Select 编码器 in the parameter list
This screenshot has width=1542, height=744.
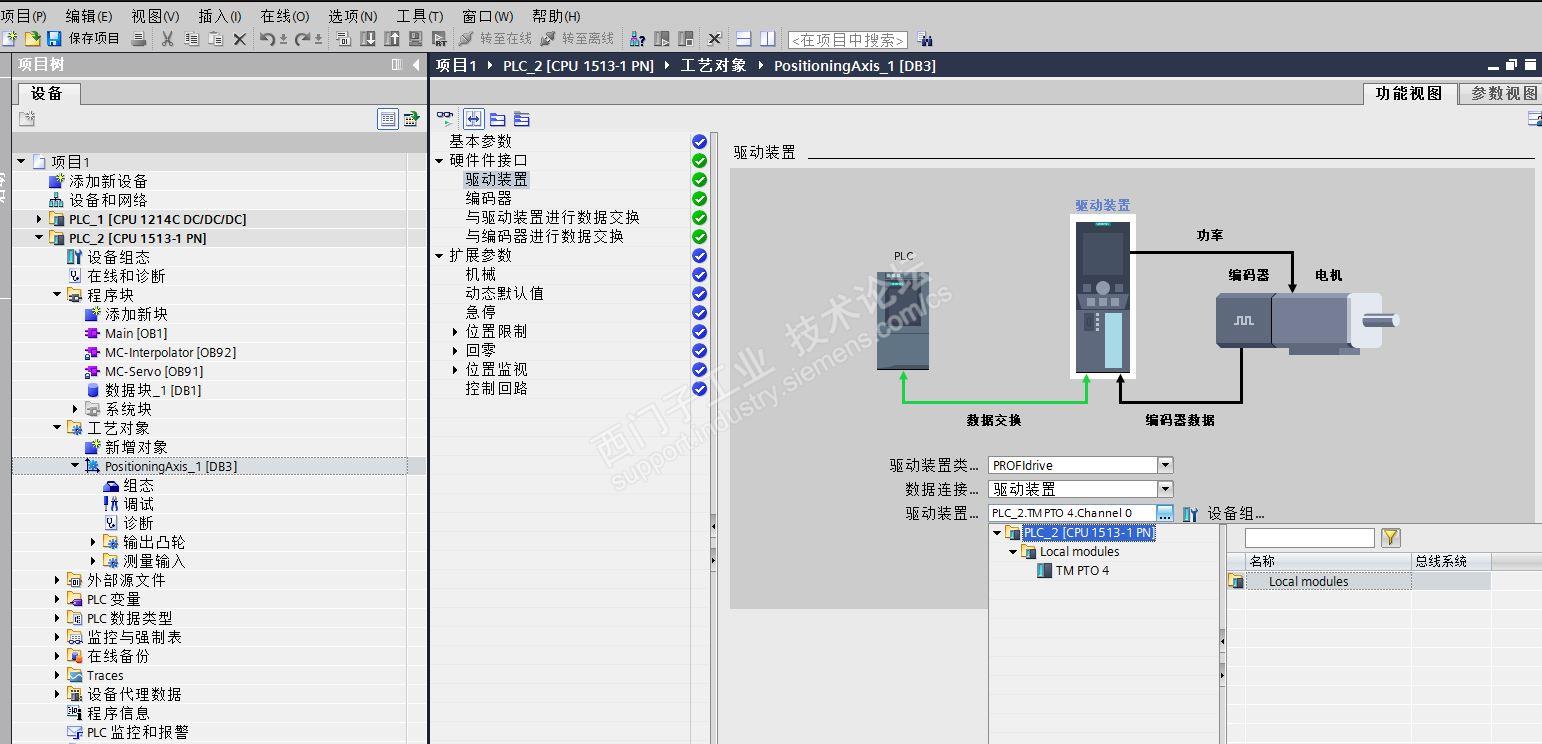(x=488, y=198)
